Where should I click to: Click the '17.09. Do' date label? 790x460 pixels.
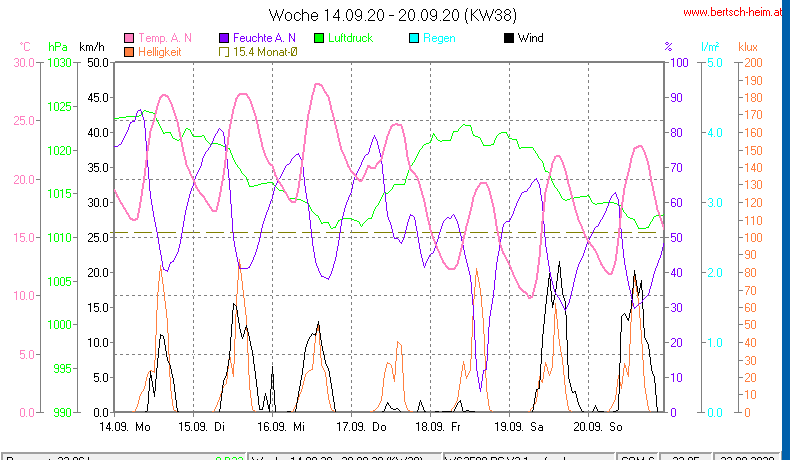(361, 427)
